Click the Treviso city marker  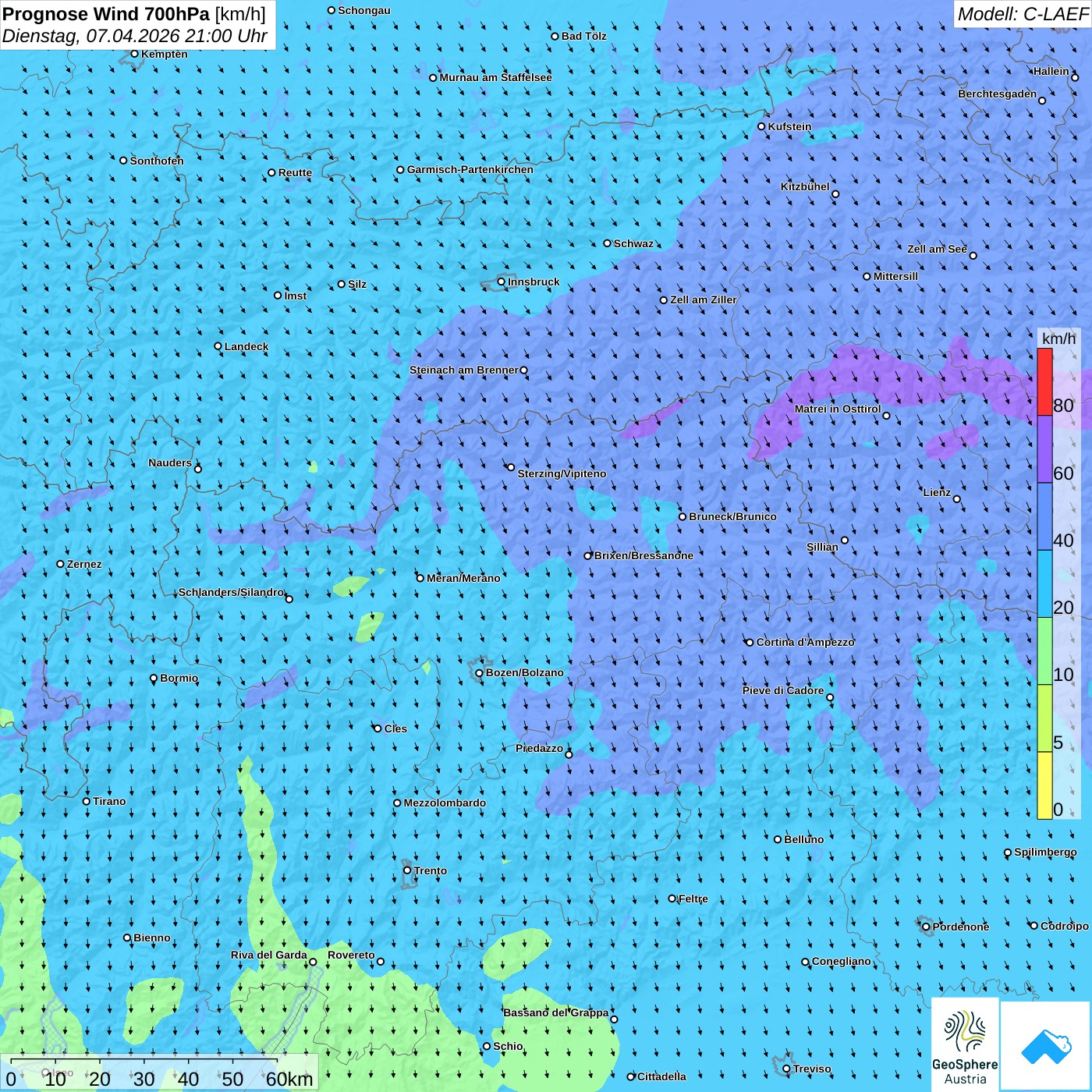(x=787, y=1069)
